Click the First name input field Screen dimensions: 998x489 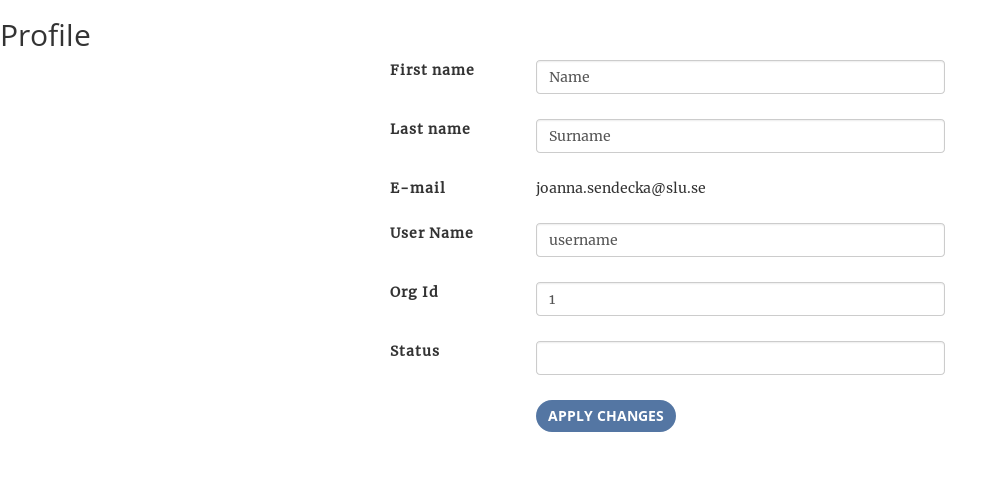(740, 77)
